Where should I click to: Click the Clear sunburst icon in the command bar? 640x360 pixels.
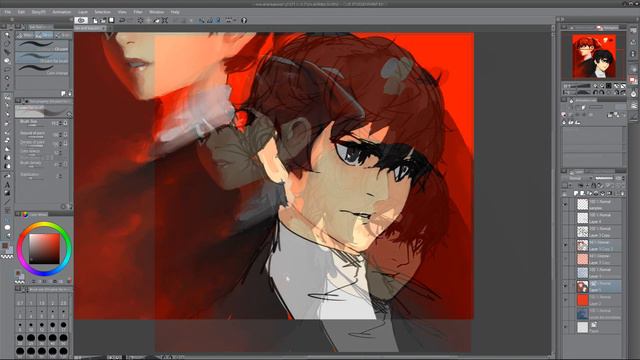140,20
